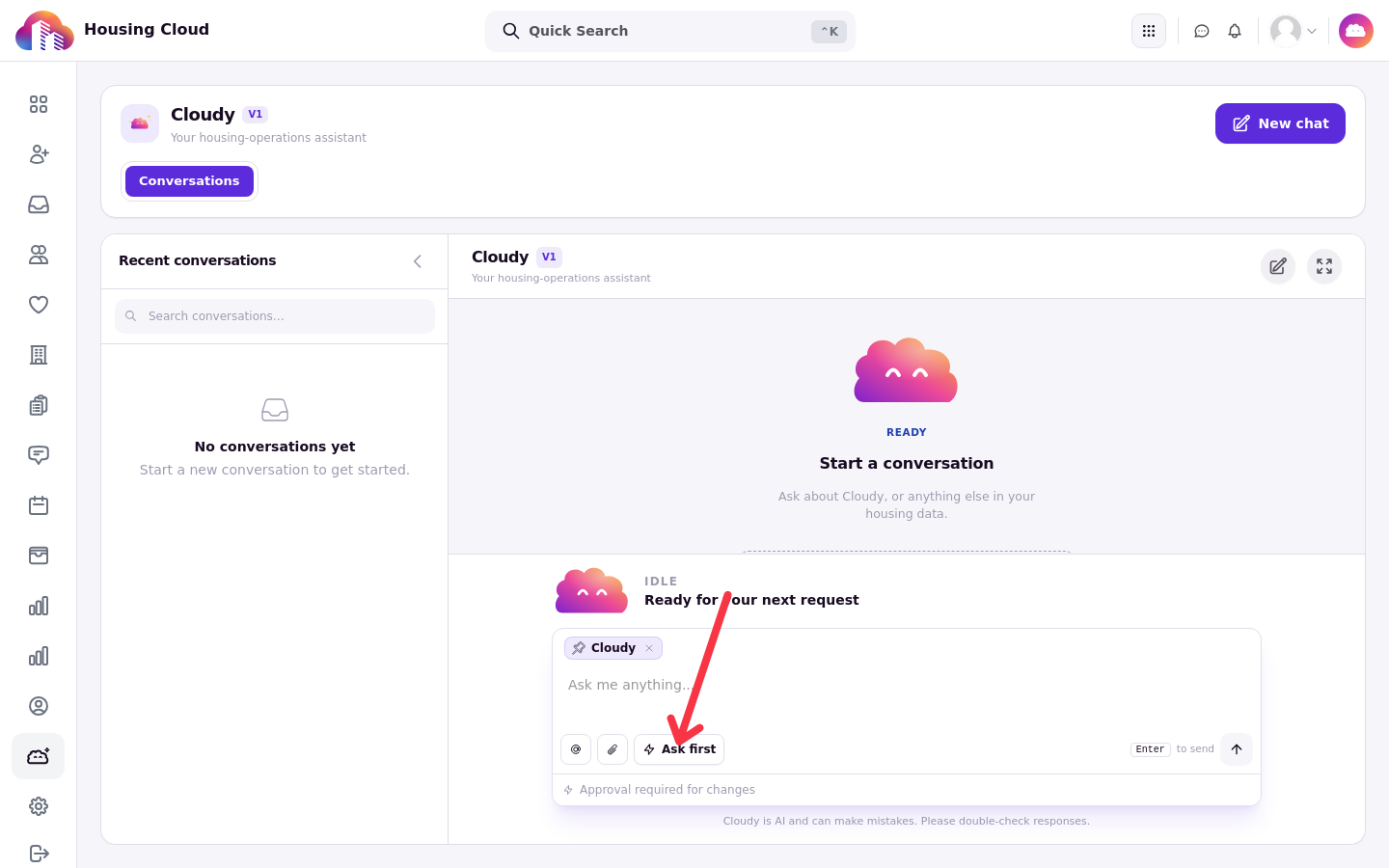The image size is (1389, 868).
Task: Open the notifications bell
Action: pos(1235,31)
